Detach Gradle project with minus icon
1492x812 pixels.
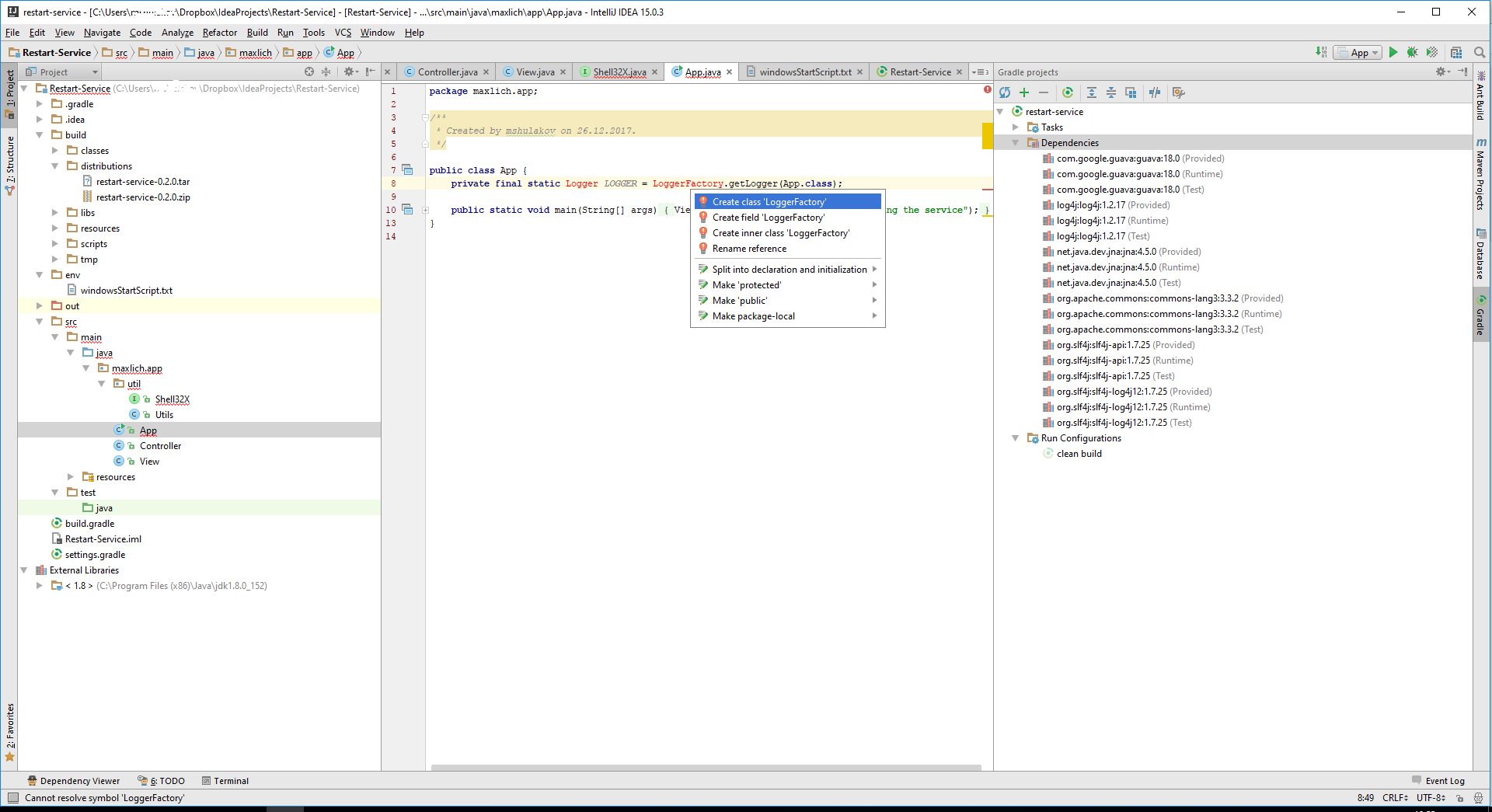[x=1044, y=92]
